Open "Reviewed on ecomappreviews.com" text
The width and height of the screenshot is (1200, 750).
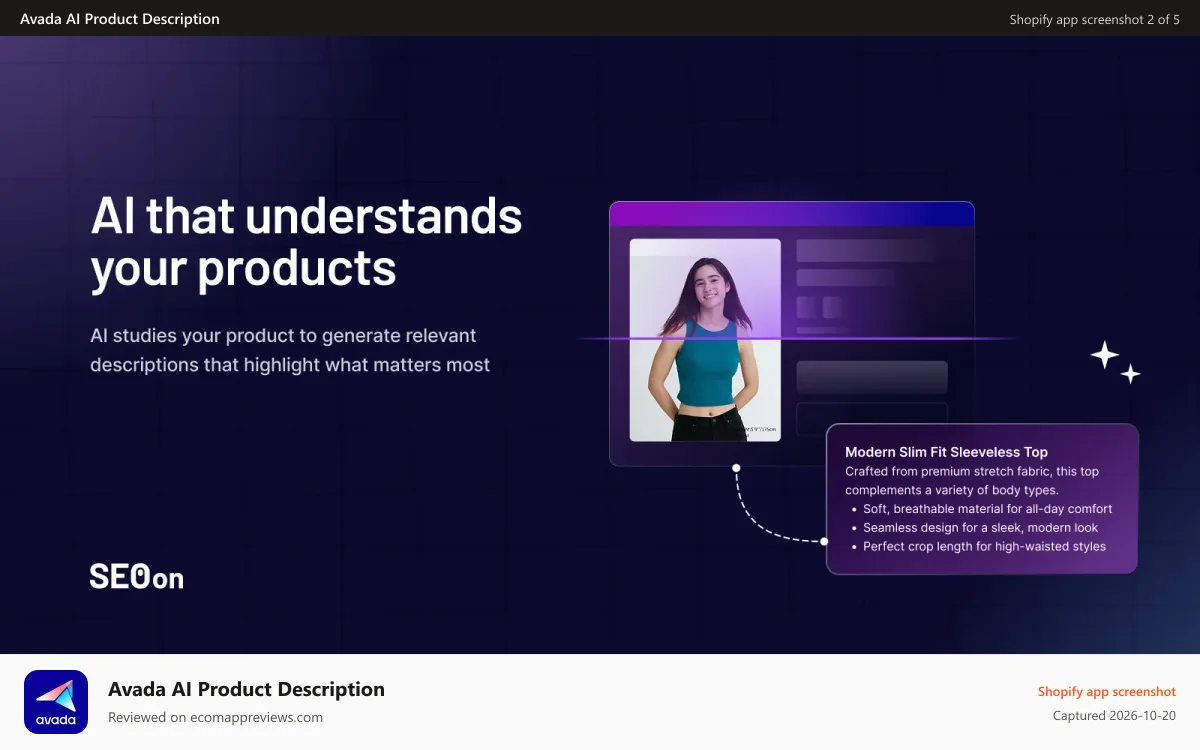(215, 717)
